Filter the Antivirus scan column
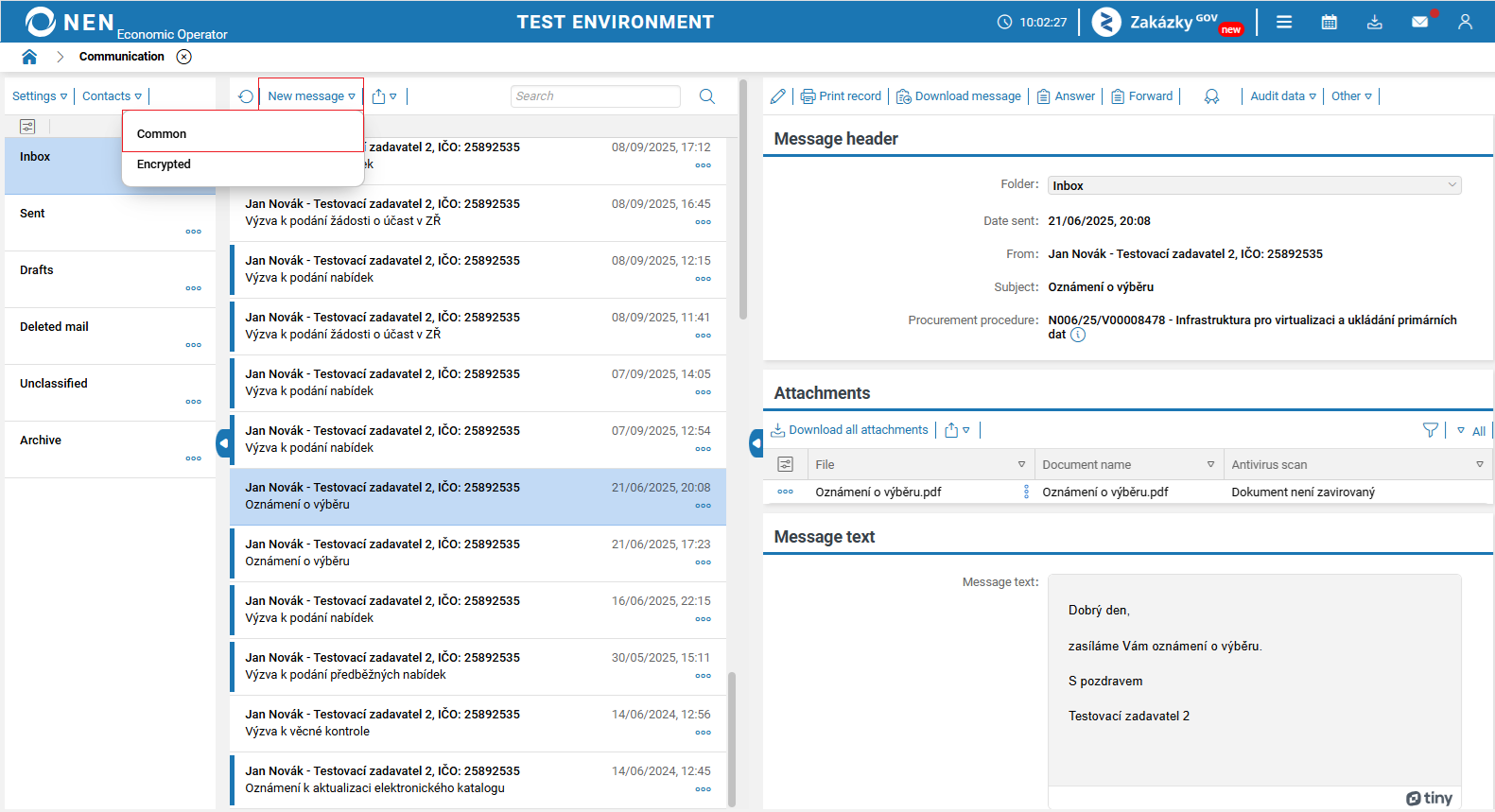Screen dimensions: 1495x812 coord(1480,464)
